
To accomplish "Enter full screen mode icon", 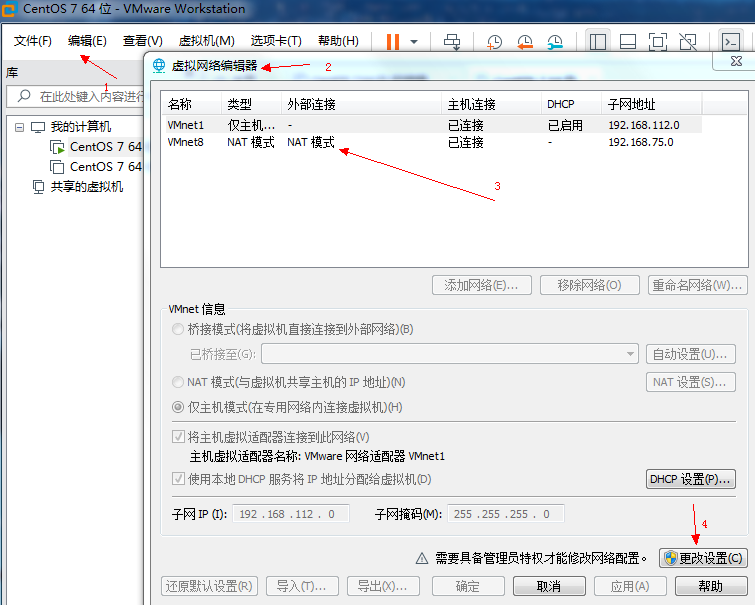I will 658,42.
